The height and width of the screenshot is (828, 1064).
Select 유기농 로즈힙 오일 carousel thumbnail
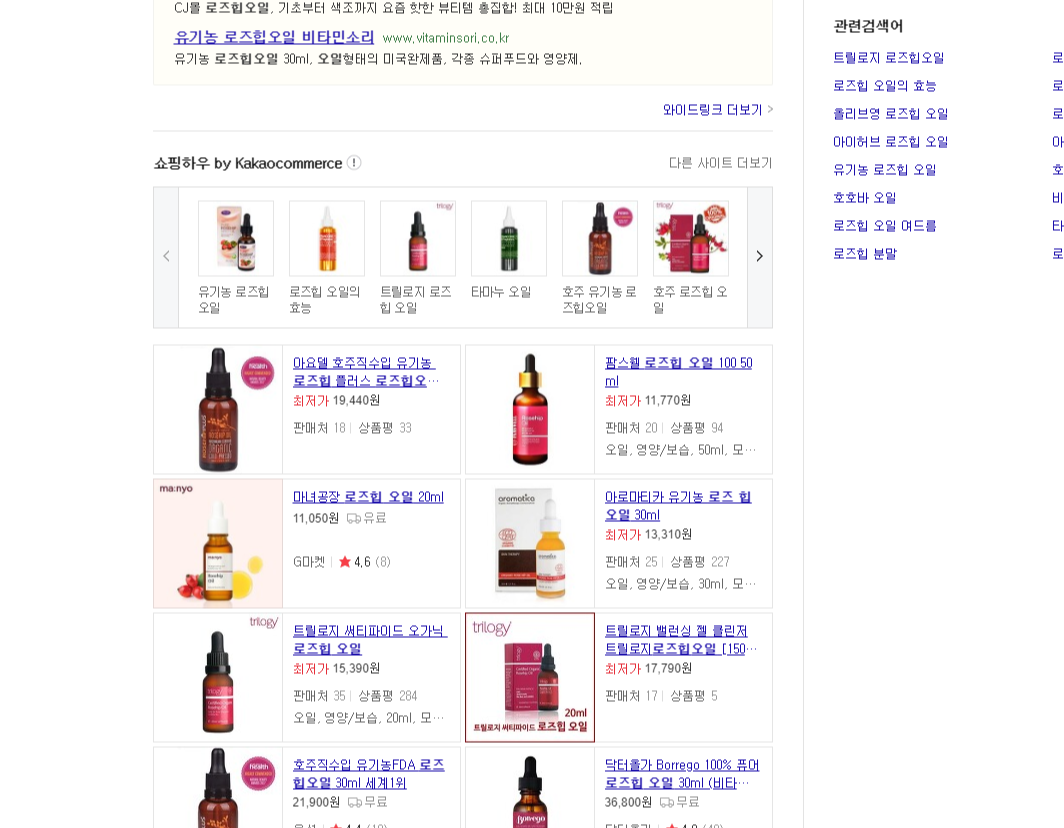pos(236,238)
